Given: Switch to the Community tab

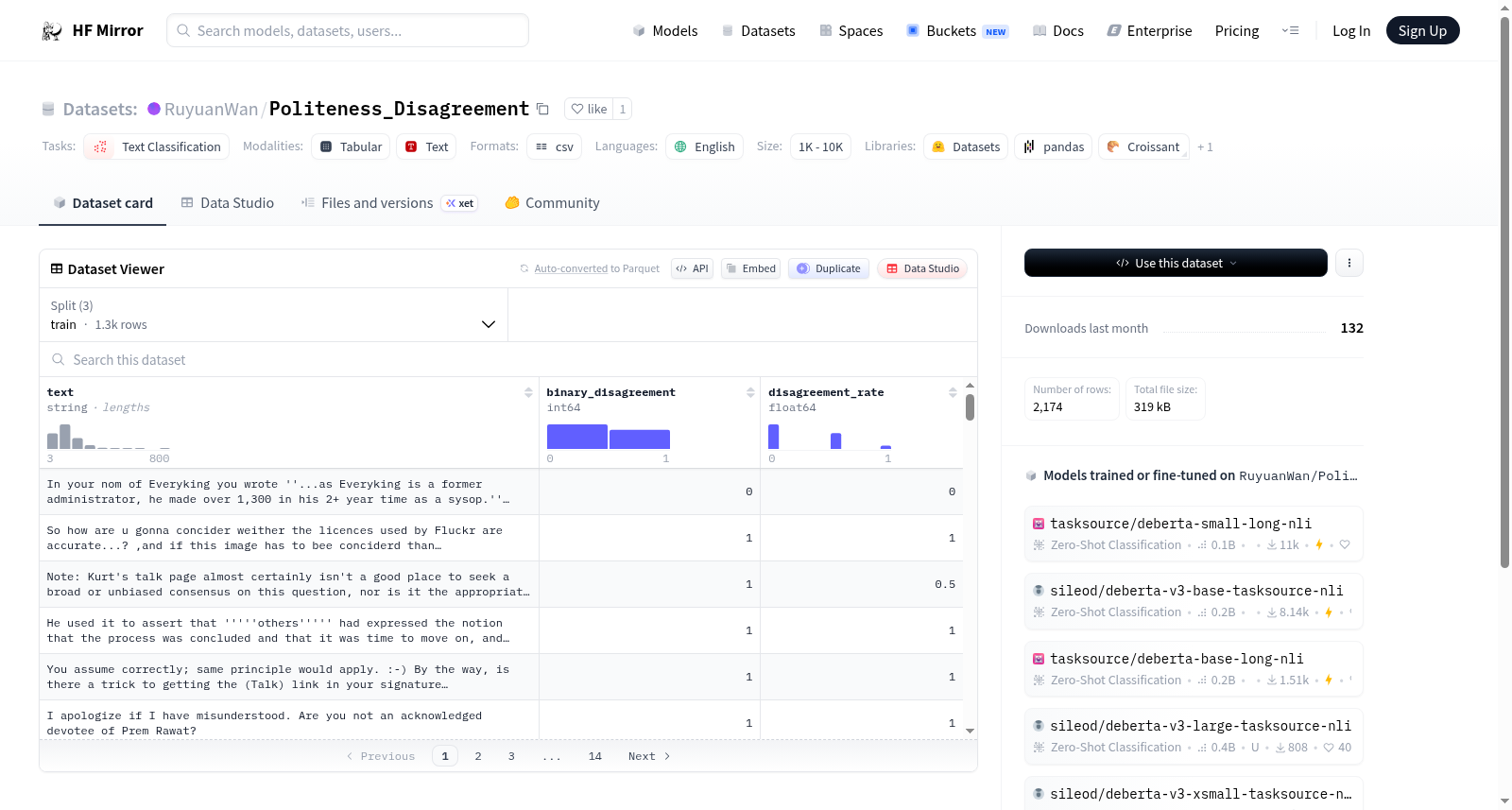Looking at the screenshot, I should pyautogui.click(x=552, y=202).
